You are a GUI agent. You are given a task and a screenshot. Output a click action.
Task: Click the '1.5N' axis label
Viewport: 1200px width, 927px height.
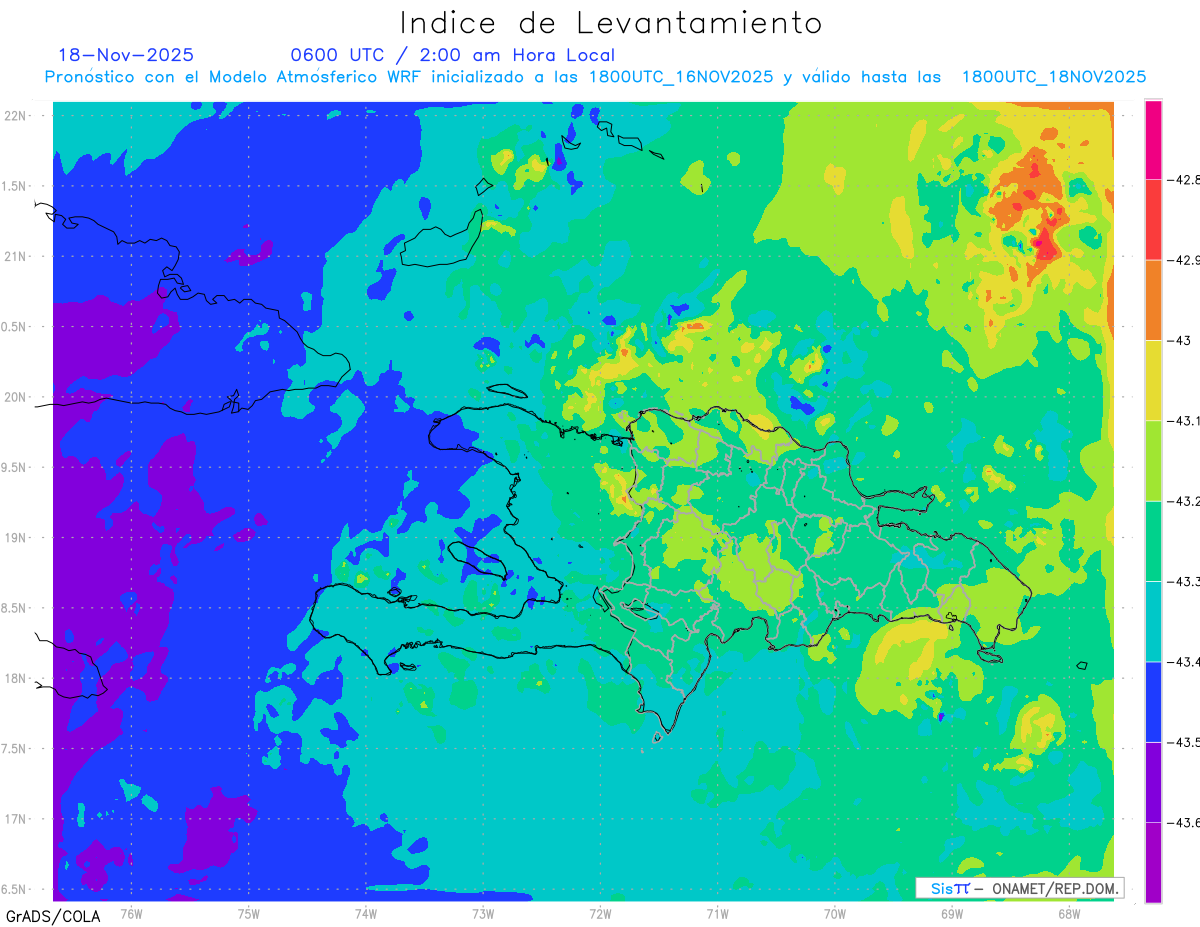tap(15, 186)
